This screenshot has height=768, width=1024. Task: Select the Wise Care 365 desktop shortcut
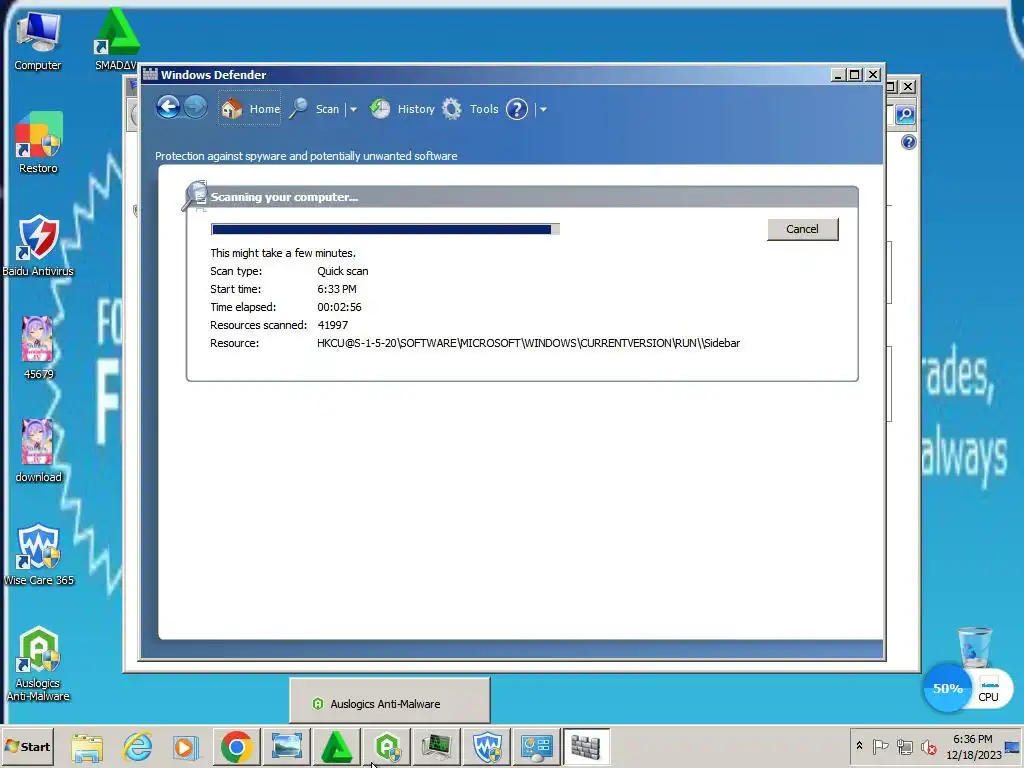[38, 554]
